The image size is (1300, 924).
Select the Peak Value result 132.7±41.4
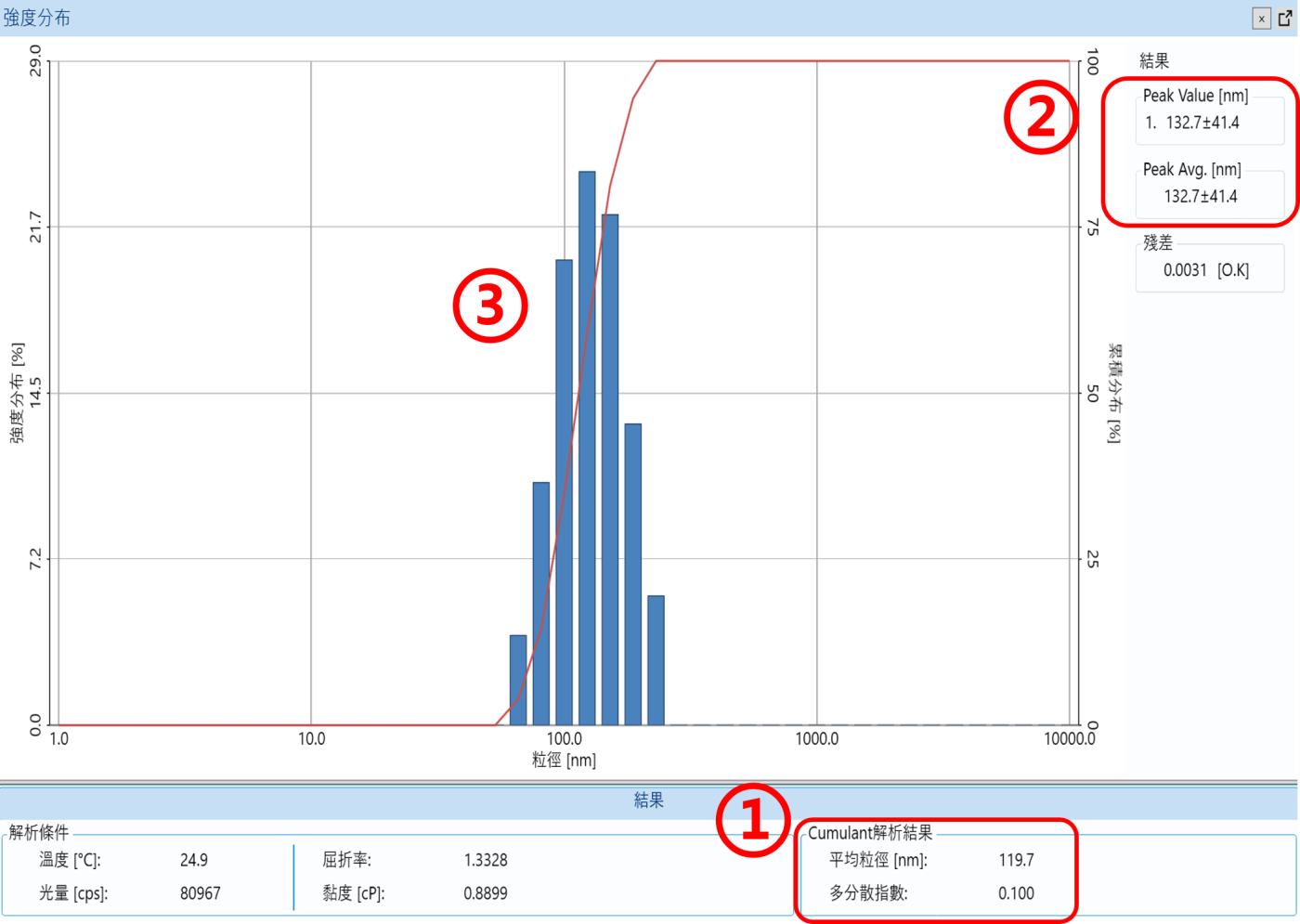(1202, 123)
